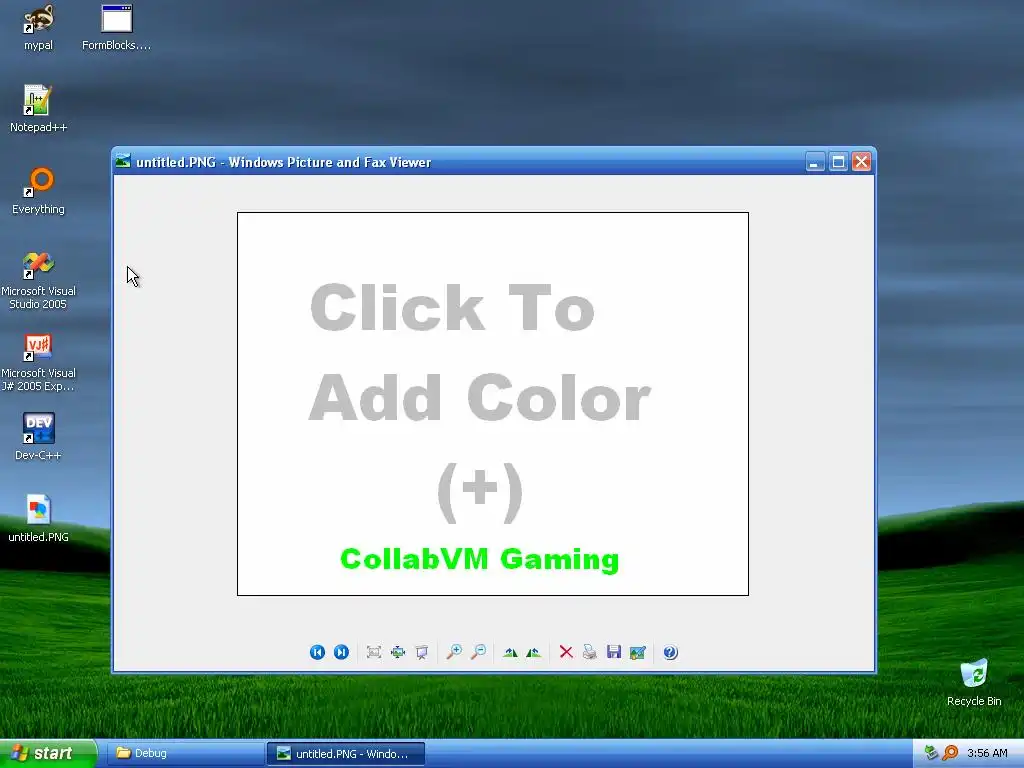Click the viewer title bar icon
1024x768 pixels.
[123, 161]
